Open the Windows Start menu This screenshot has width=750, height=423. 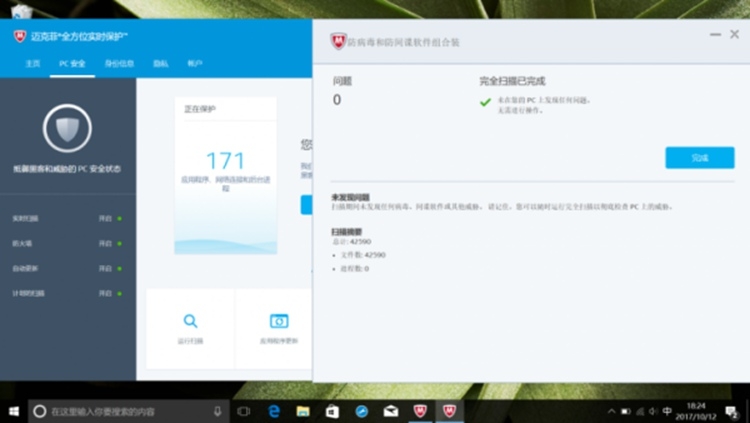pos(13,412)
